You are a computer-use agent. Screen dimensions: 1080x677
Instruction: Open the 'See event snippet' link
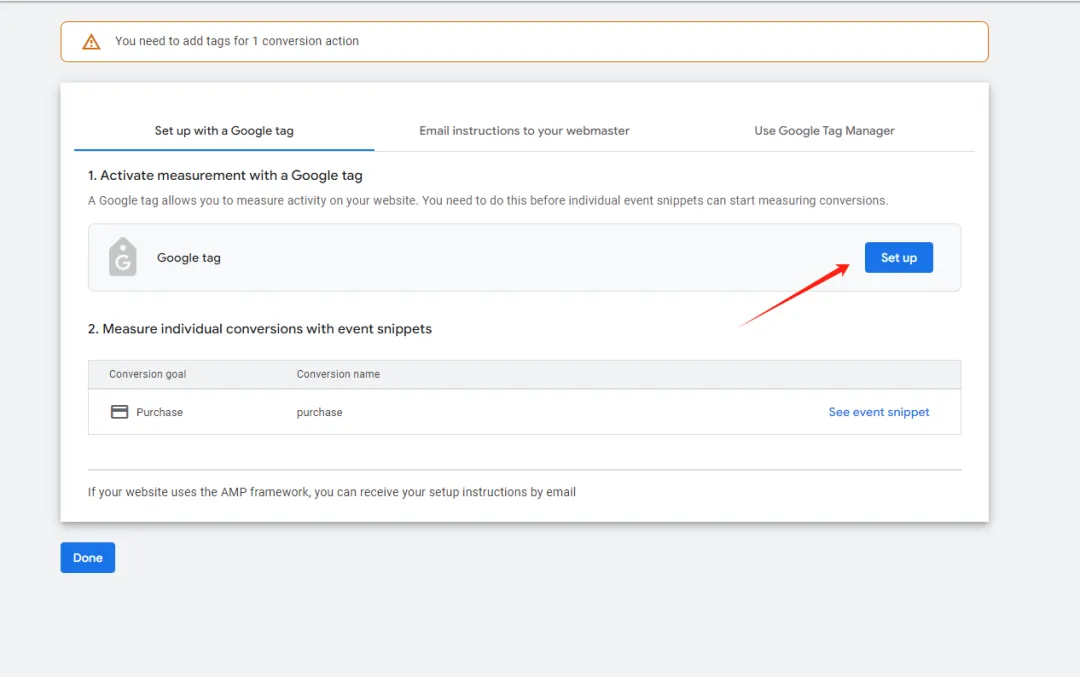(879, 412)
